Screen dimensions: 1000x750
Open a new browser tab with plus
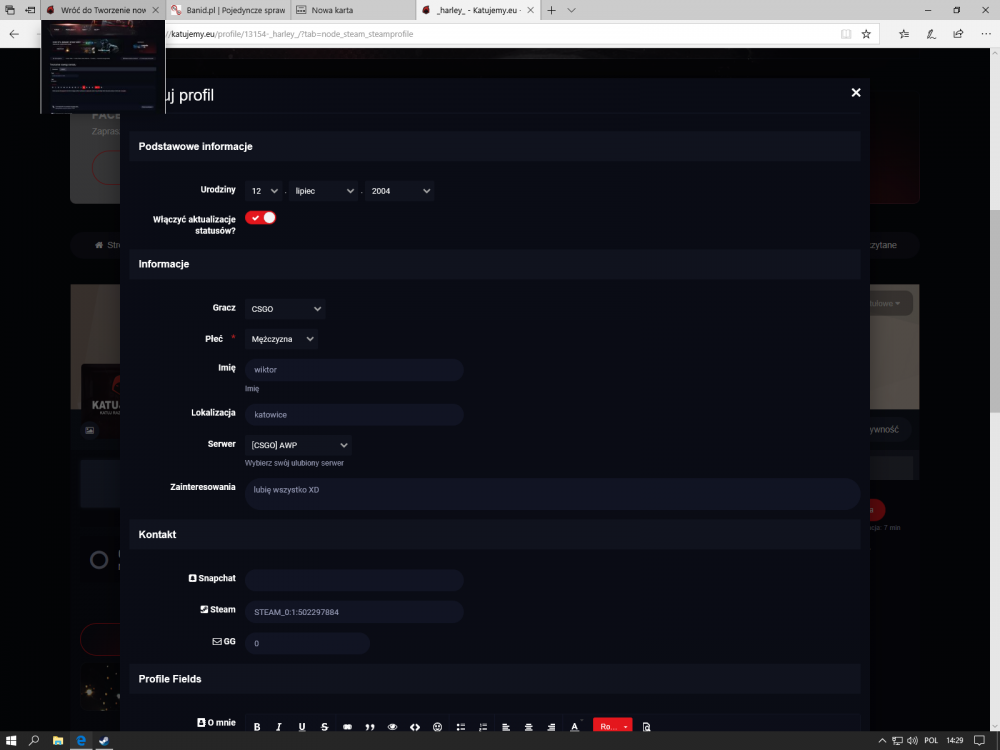(x=552, y=10)
